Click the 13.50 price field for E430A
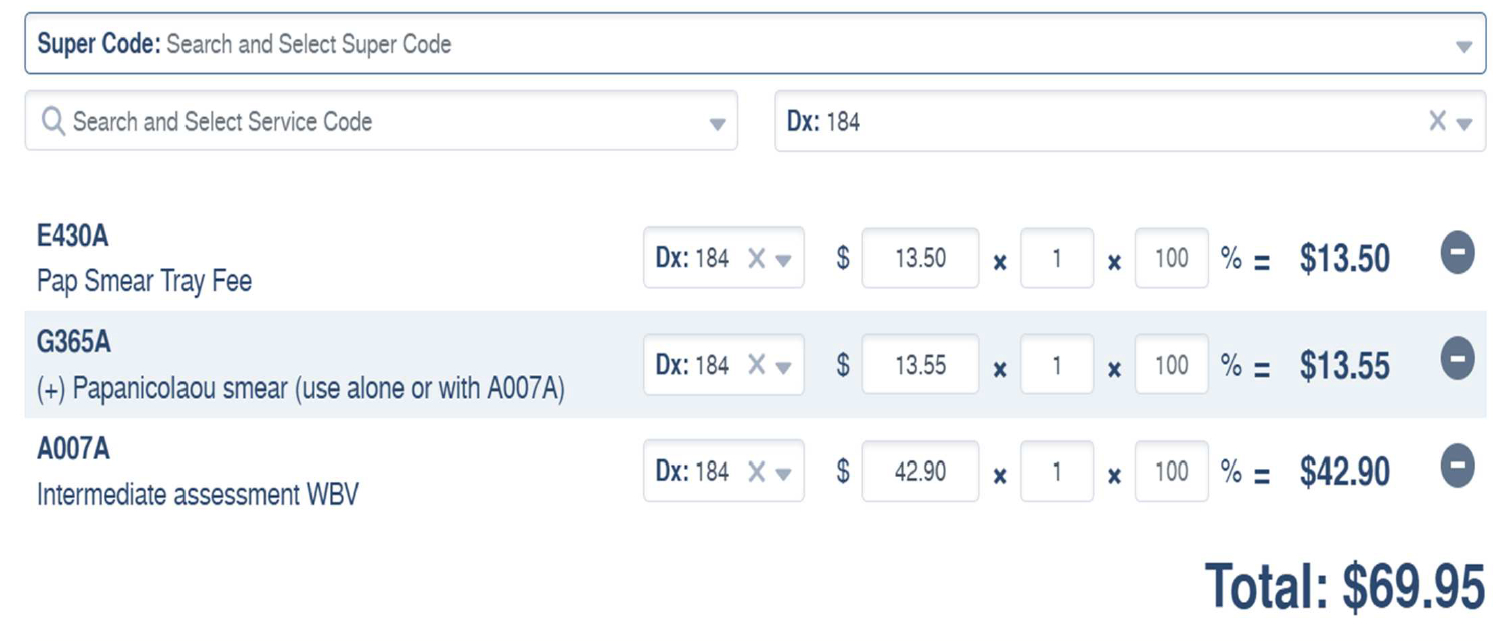Image resolution: width=1493 pixels, height=641 pixels. [x=920, y=258]
